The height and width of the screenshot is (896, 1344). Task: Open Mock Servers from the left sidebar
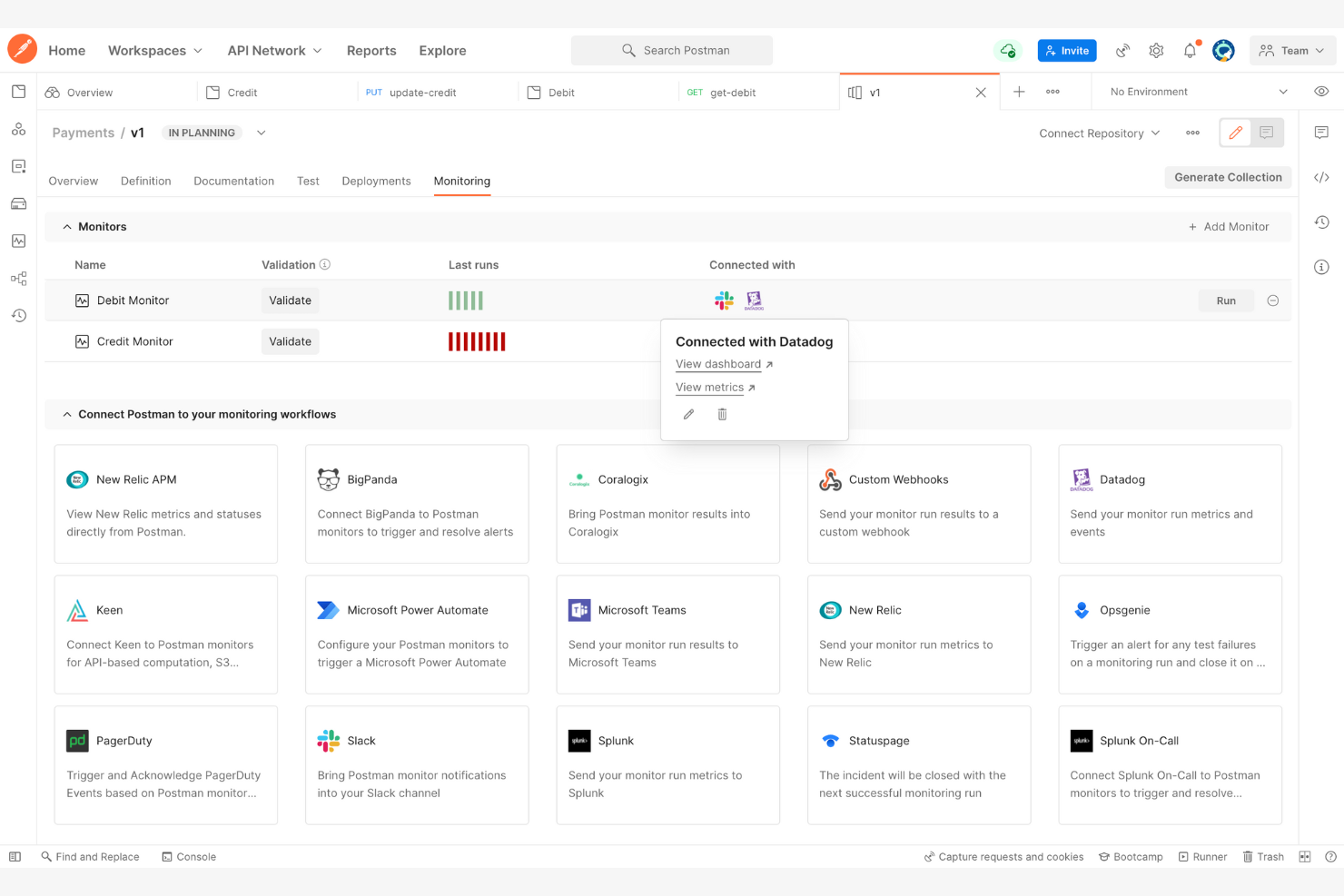point(18,203)
